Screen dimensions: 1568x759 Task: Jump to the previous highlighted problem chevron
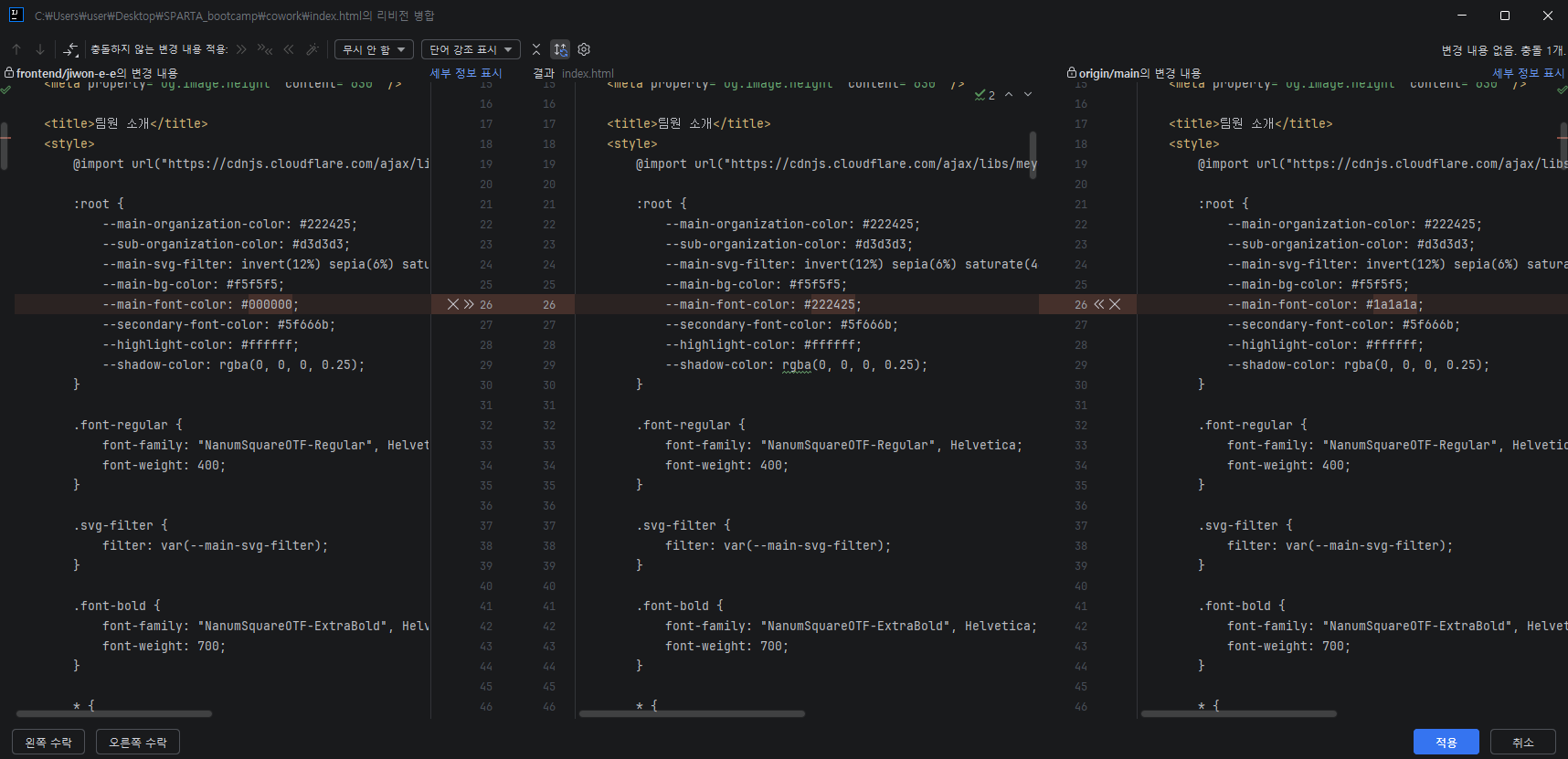coord(1009,95)
